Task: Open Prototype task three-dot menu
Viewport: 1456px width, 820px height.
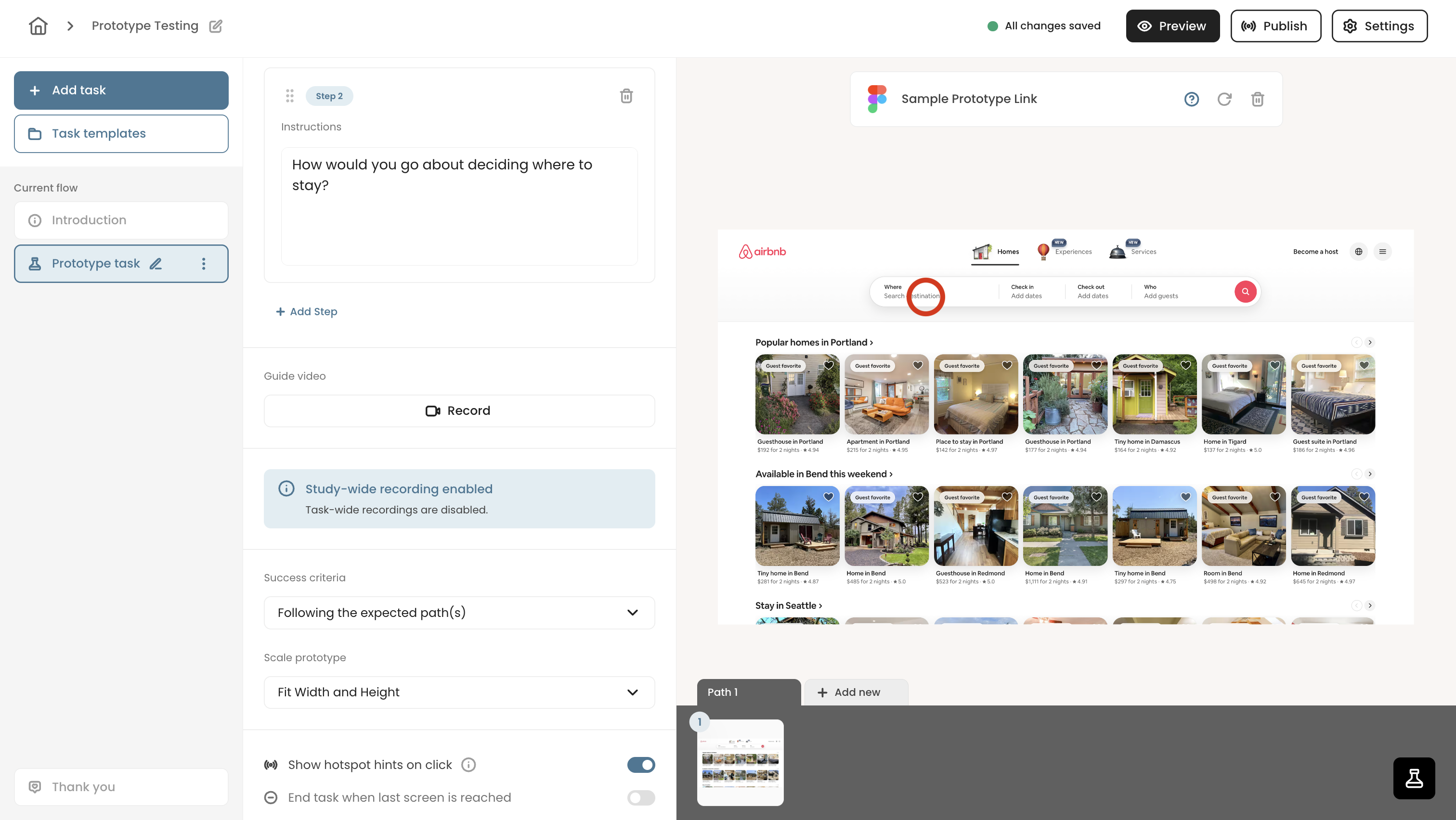Action: point(204,264)
